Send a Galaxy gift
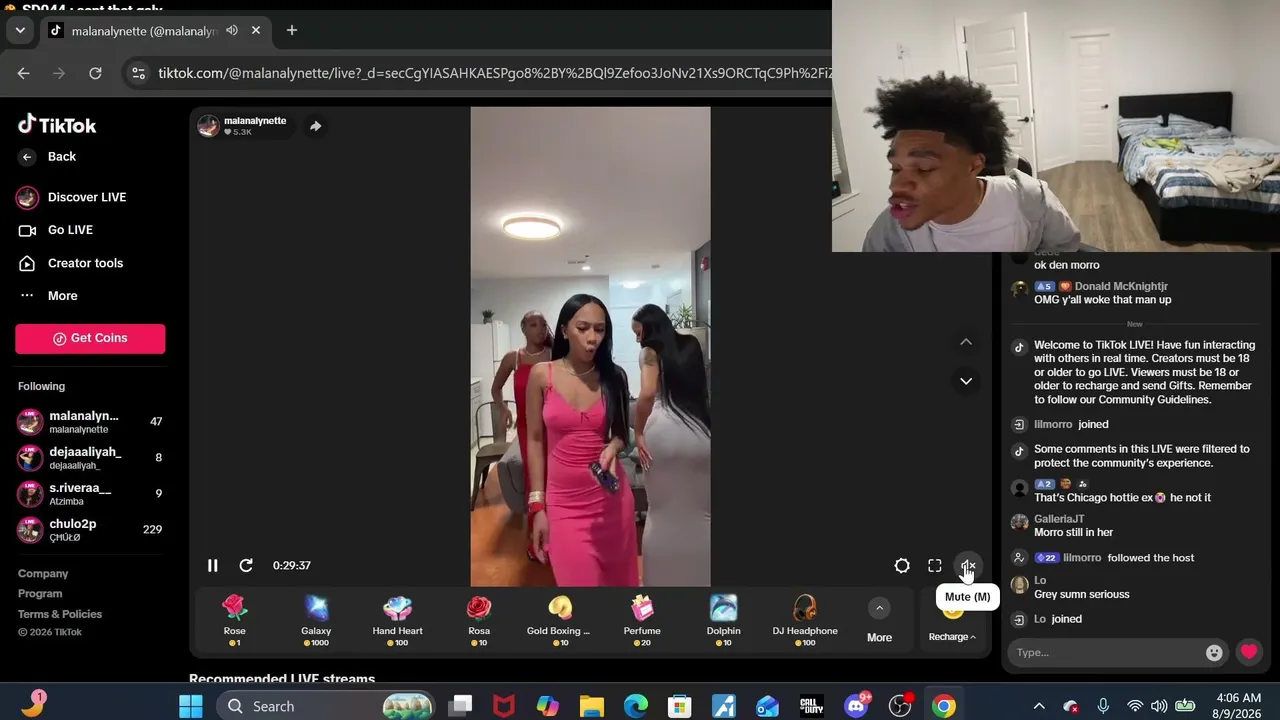 click(316, 620)
